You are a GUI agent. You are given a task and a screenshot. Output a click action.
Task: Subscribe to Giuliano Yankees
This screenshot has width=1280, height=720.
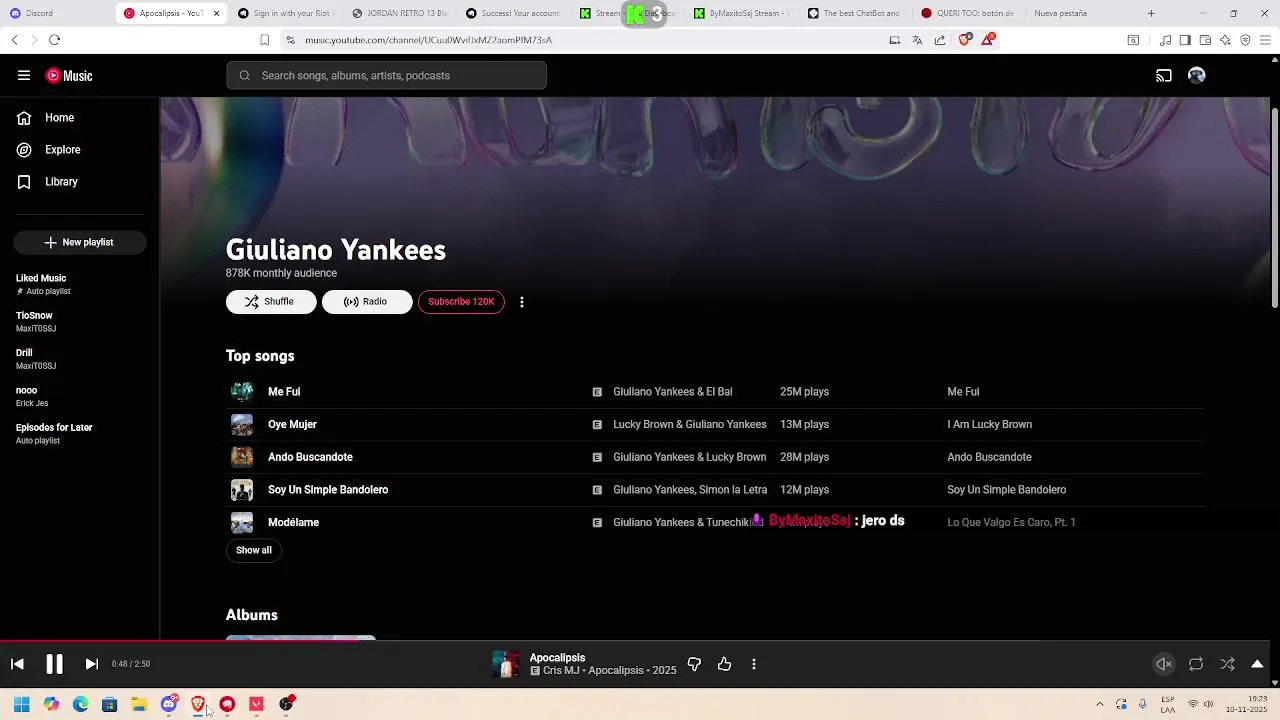(x=461, y=302)
